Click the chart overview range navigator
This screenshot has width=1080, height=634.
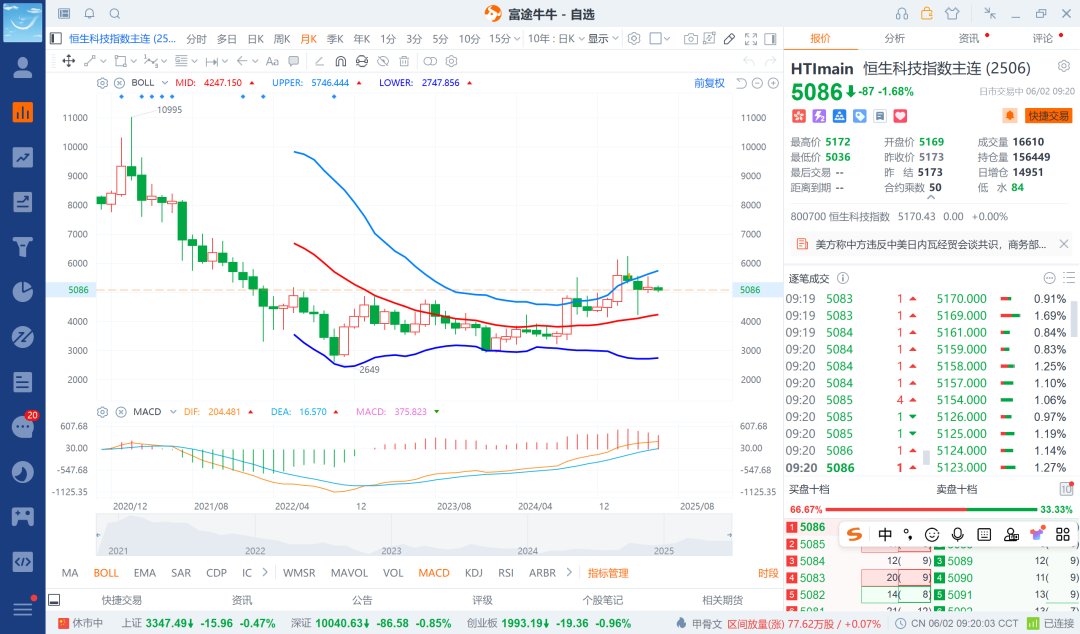[414, 535]
